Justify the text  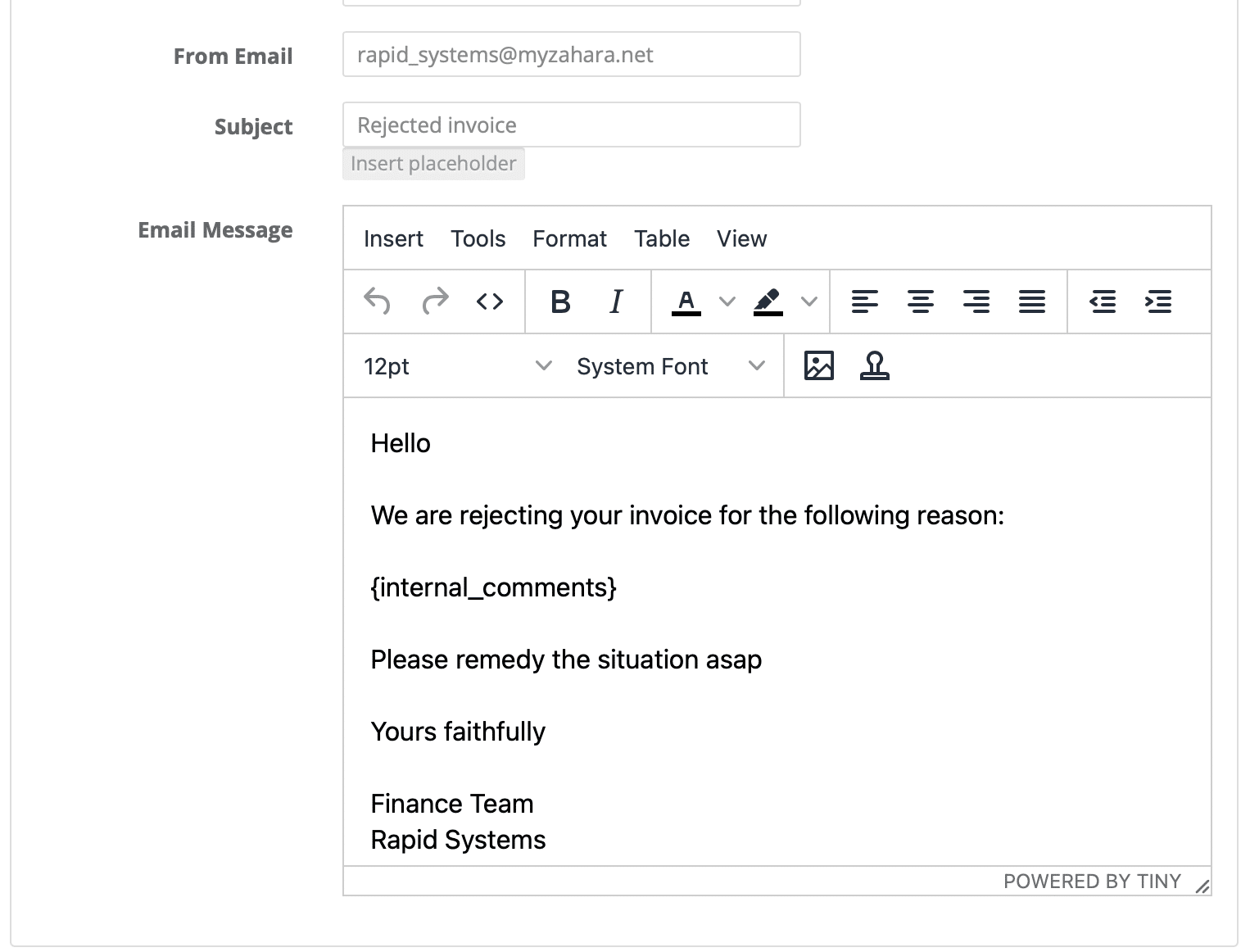click(x=1032, y=301)
